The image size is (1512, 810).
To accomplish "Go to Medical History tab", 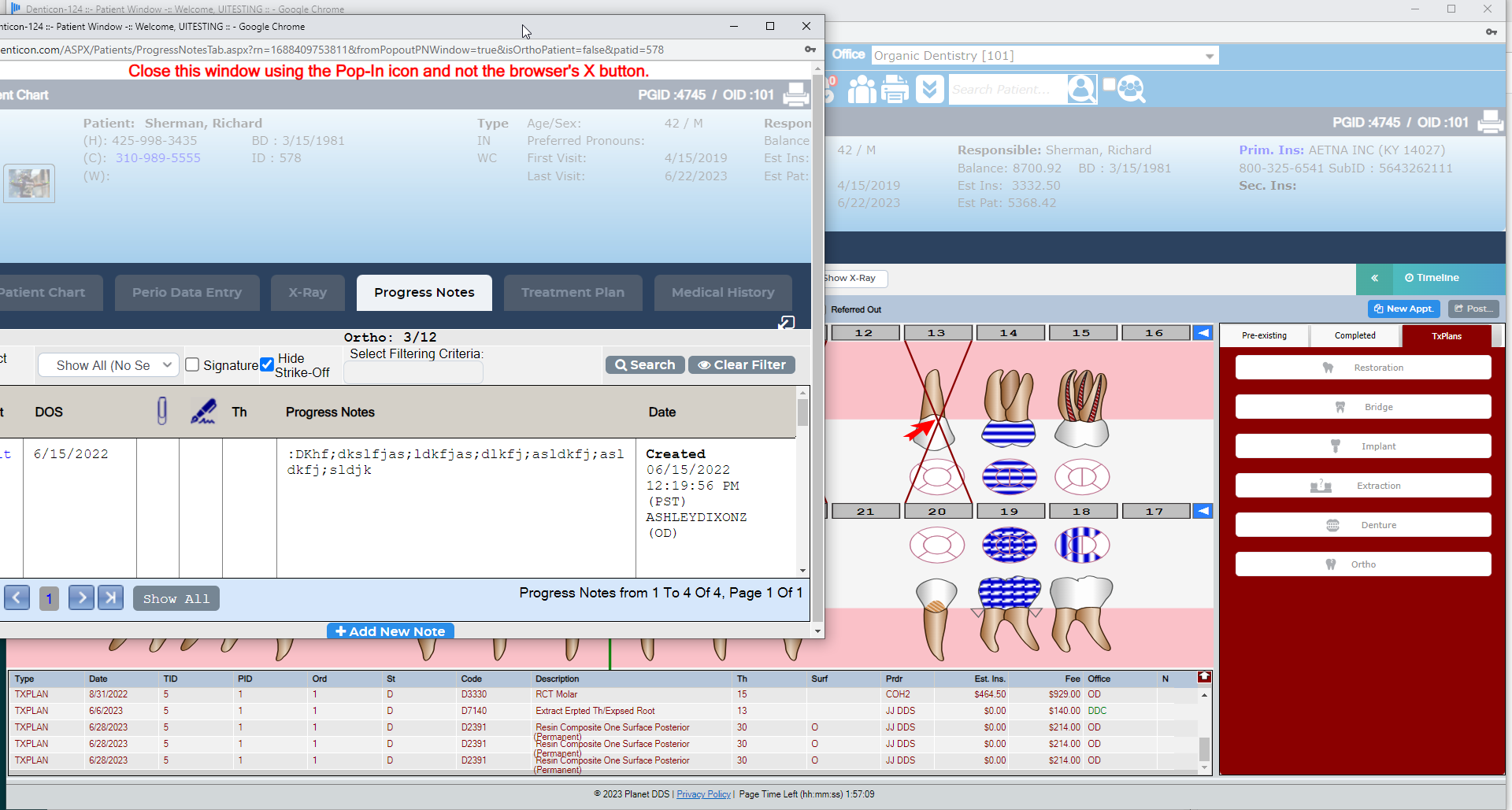I will pyautogui.click(x=723, y=292).
